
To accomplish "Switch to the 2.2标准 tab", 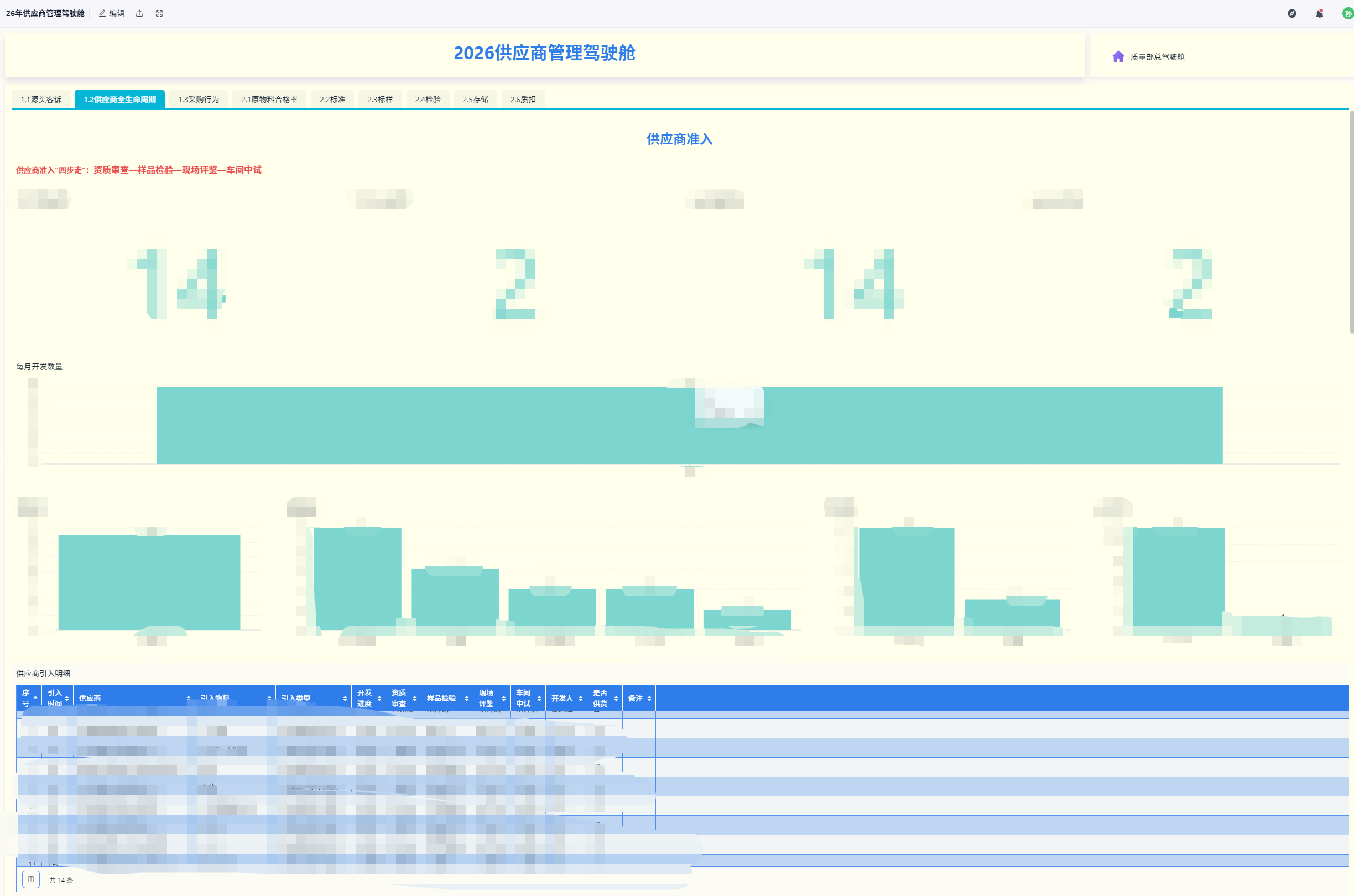I will pyautogui.click(x=332, y=100).
